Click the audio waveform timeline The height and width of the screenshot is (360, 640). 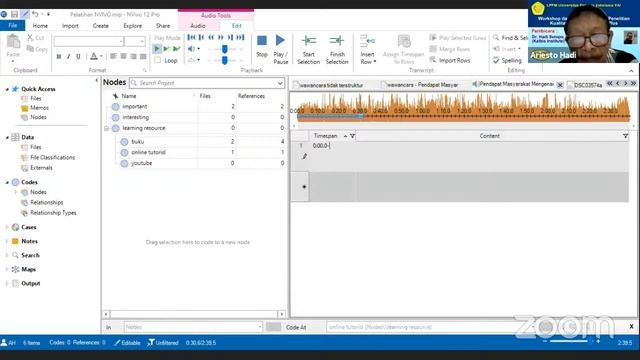[464, 107]
